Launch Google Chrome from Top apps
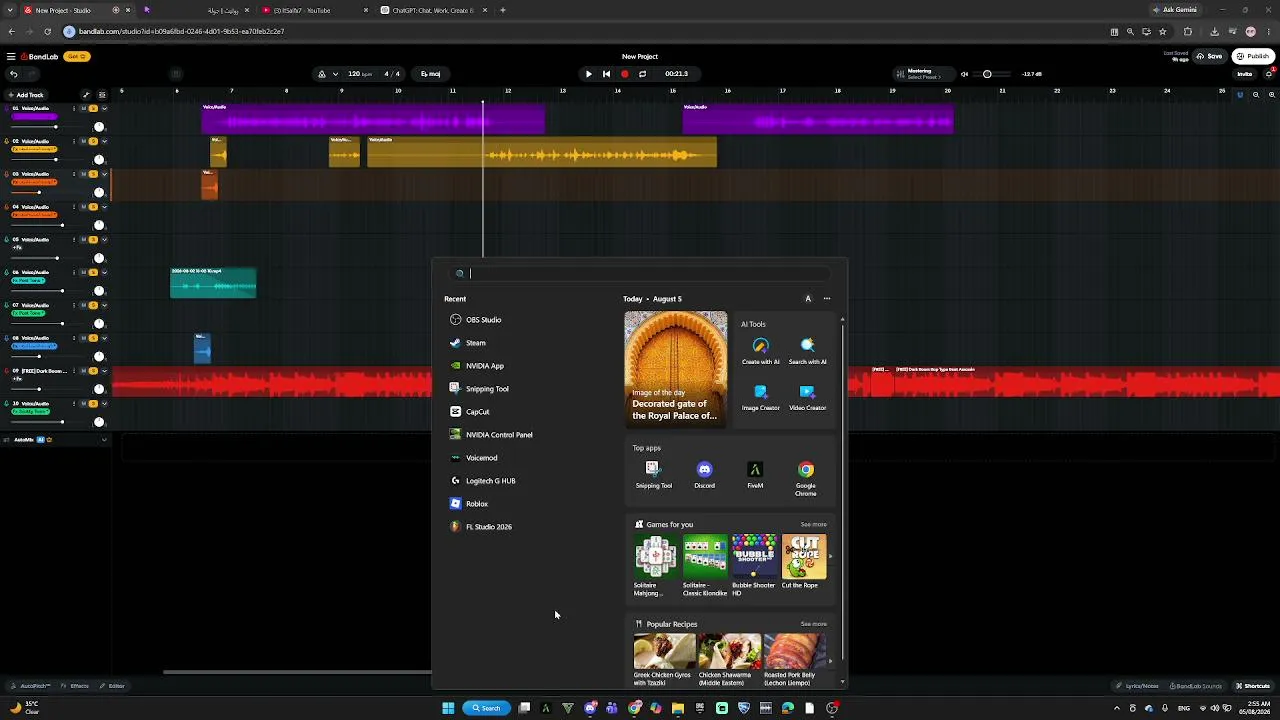Image resolution: width=1280 pixels, height=720 pixels. click(x=805, y=479)
